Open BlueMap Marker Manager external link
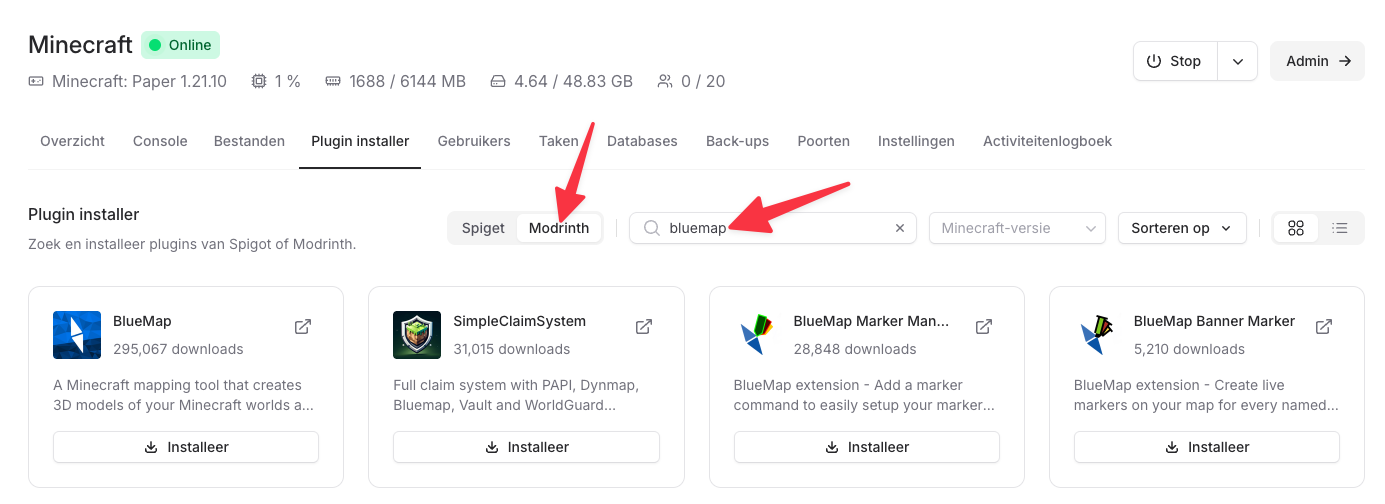Screen dimensions: 1385x504 pos(984,326)
